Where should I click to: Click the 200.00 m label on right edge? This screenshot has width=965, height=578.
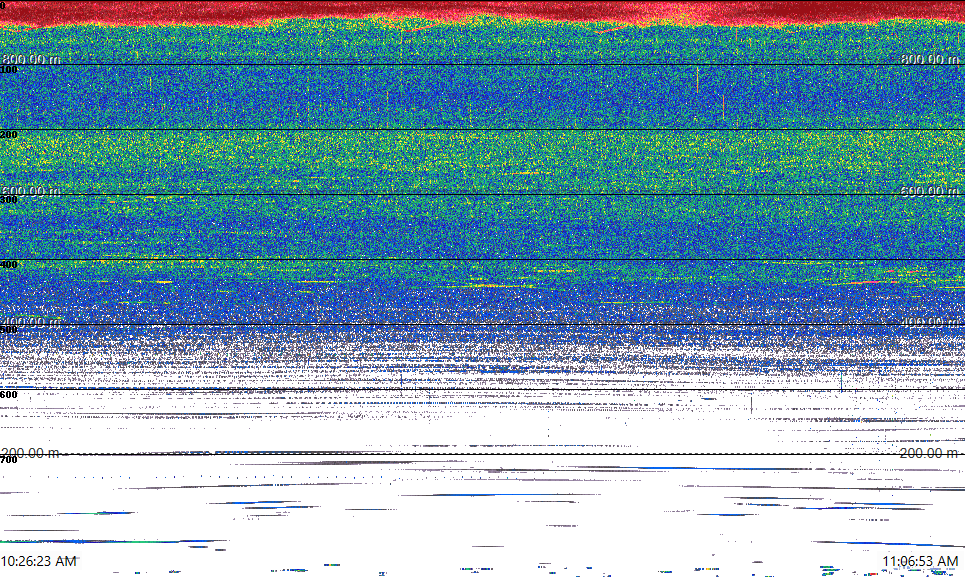[929, 454]
